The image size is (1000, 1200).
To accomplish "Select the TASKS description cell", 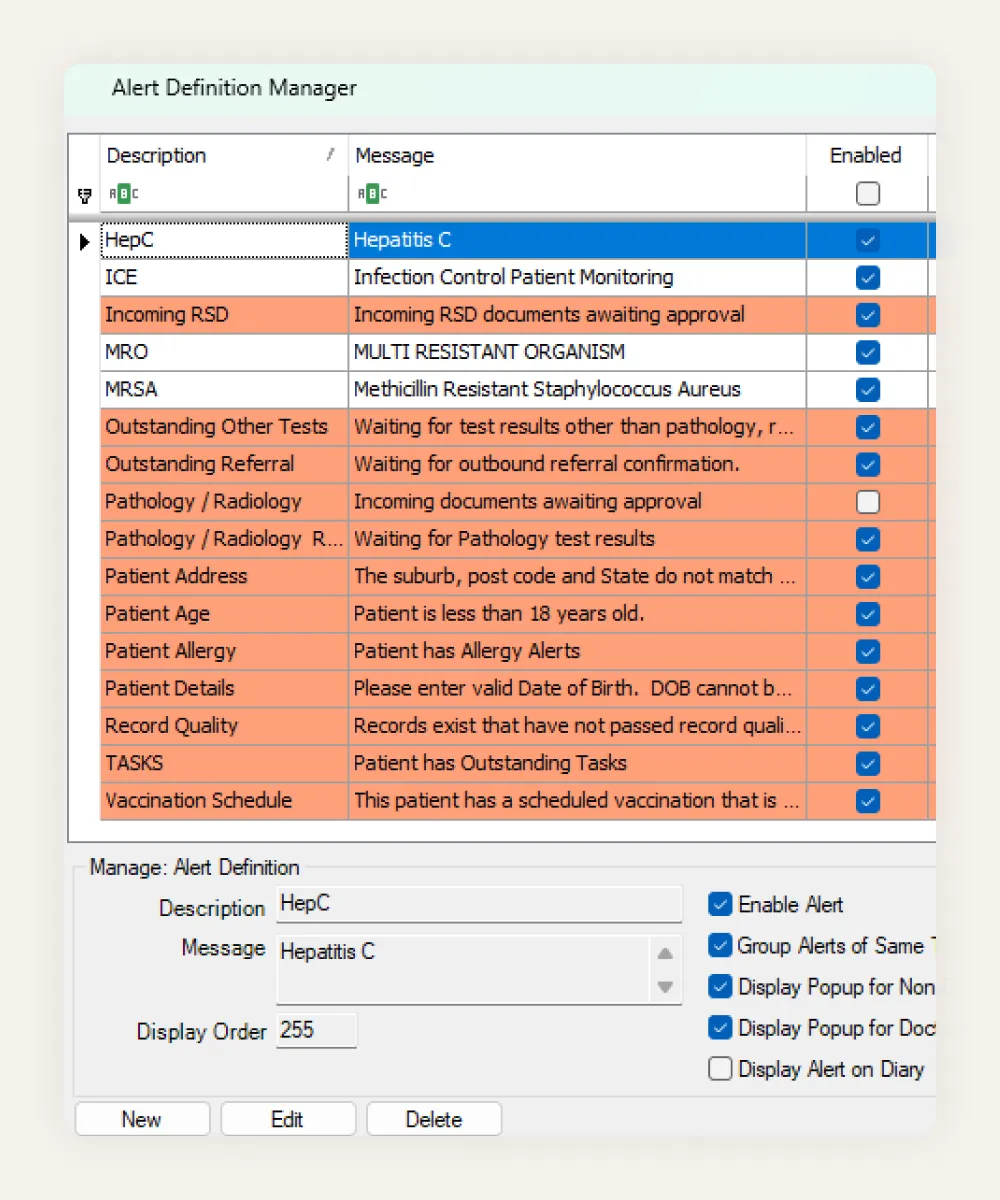I will click(224, 763).
